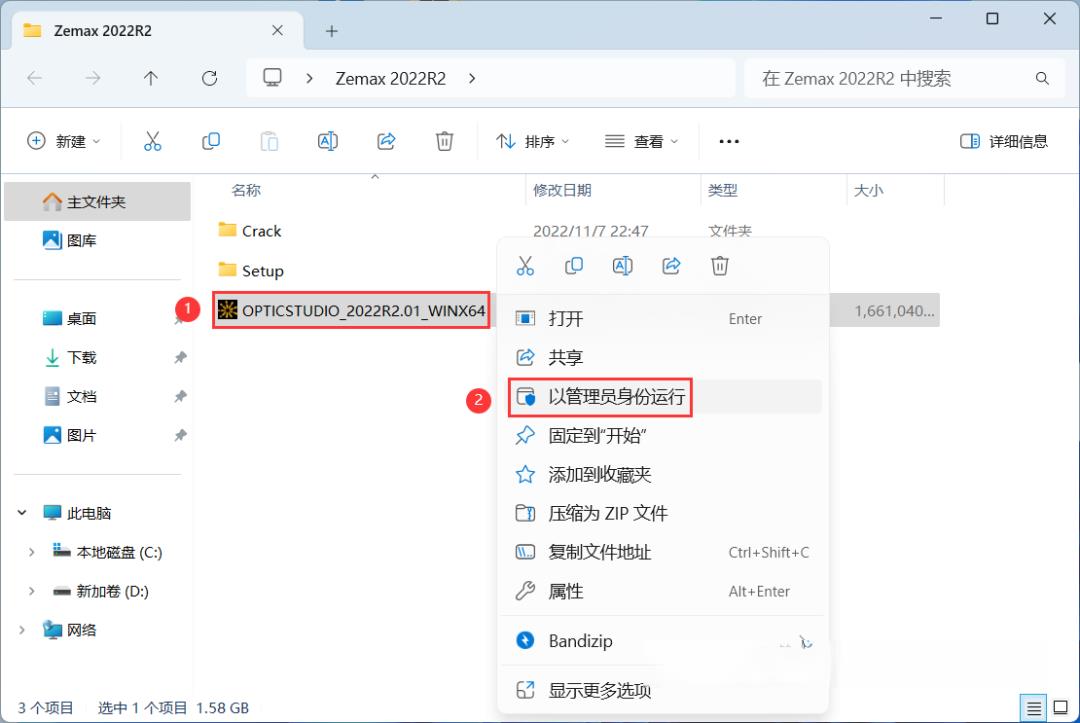
Task: Click the context menu Rename icon
Action: (x=622, y=266)
